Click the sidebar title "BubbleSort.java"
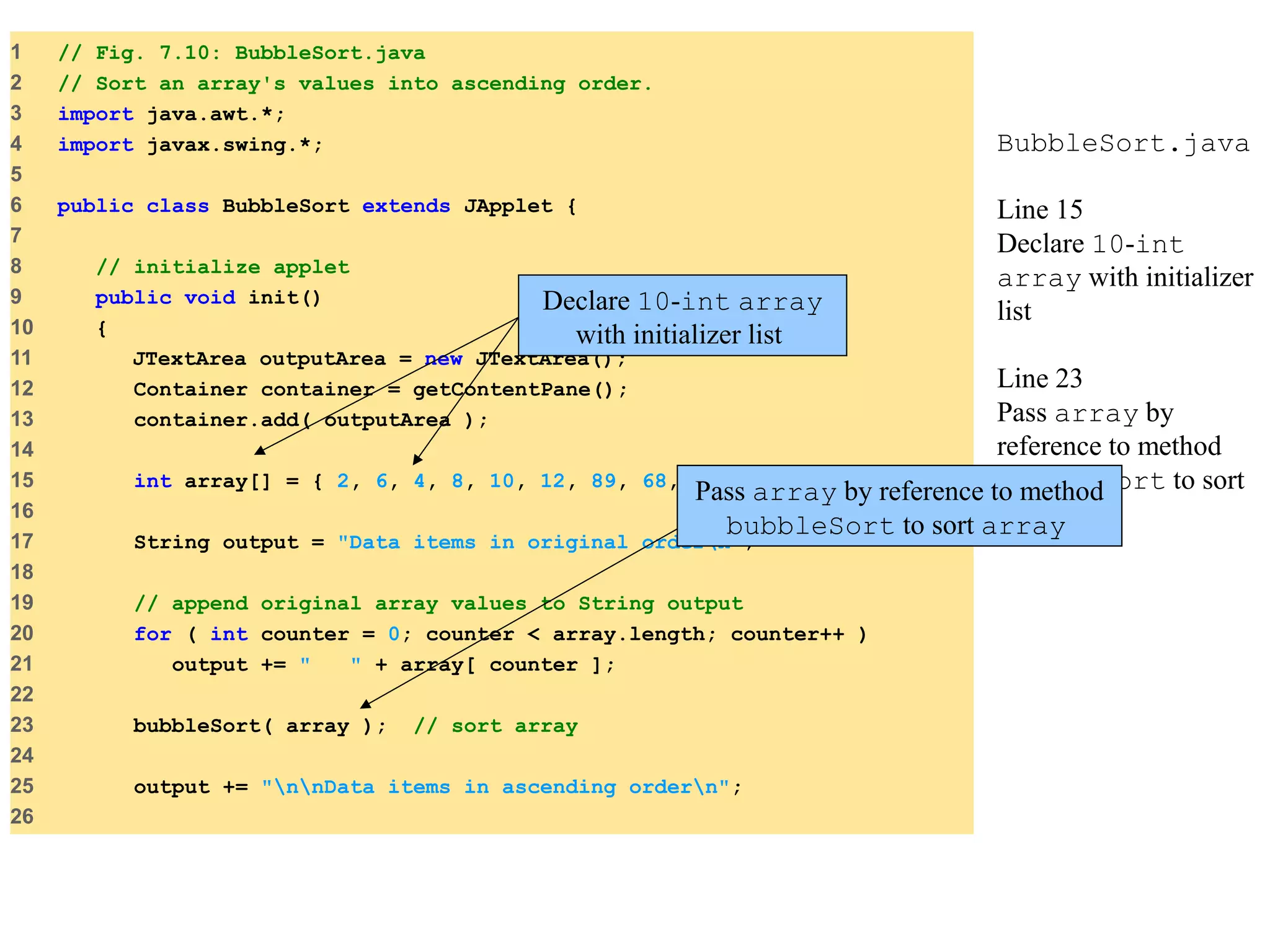 pyautogui.click(x=1123, y=144)
